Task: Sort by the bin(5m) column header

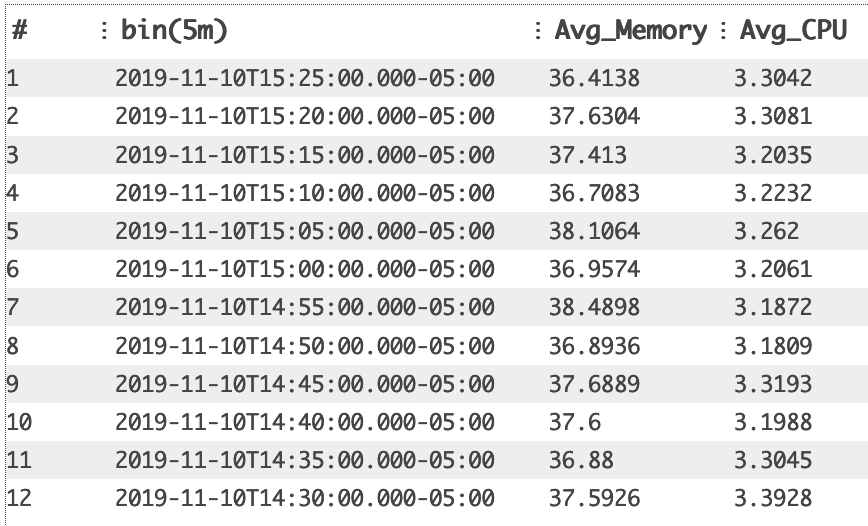Action: pos(174,31)
